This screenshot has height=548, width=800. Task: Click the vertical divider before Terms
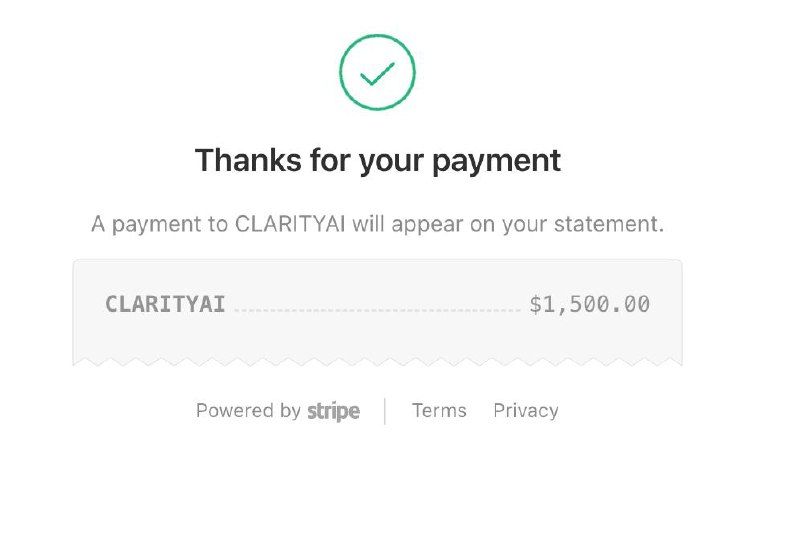(385, 411)
